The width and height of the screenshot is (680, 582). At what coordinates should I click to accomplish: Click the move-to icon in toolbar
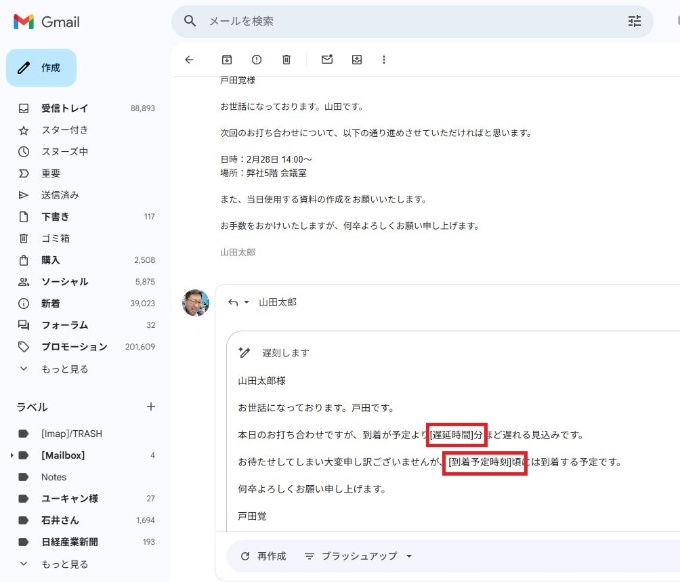point(357,59)
